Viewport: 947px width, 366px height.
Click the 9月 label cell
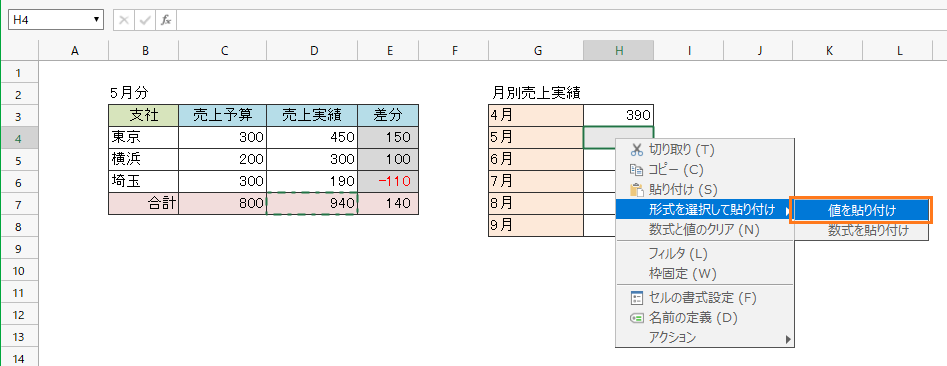pos(536,225)
